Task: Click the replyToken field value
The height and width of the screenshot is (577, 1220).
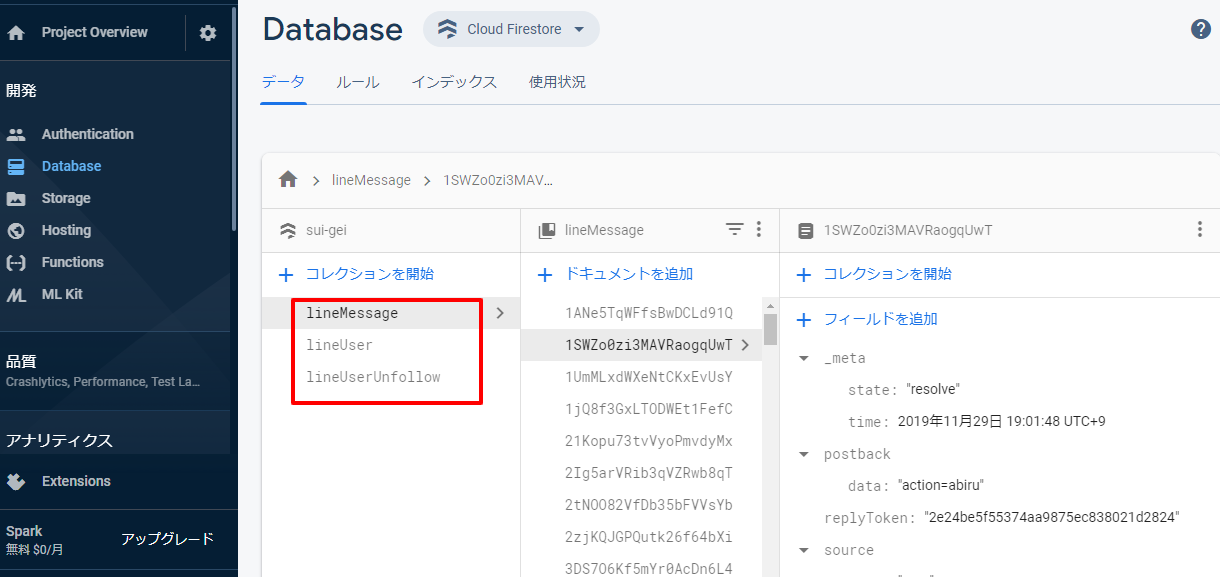Action: pyautogui.click(x=1052, y=518)
